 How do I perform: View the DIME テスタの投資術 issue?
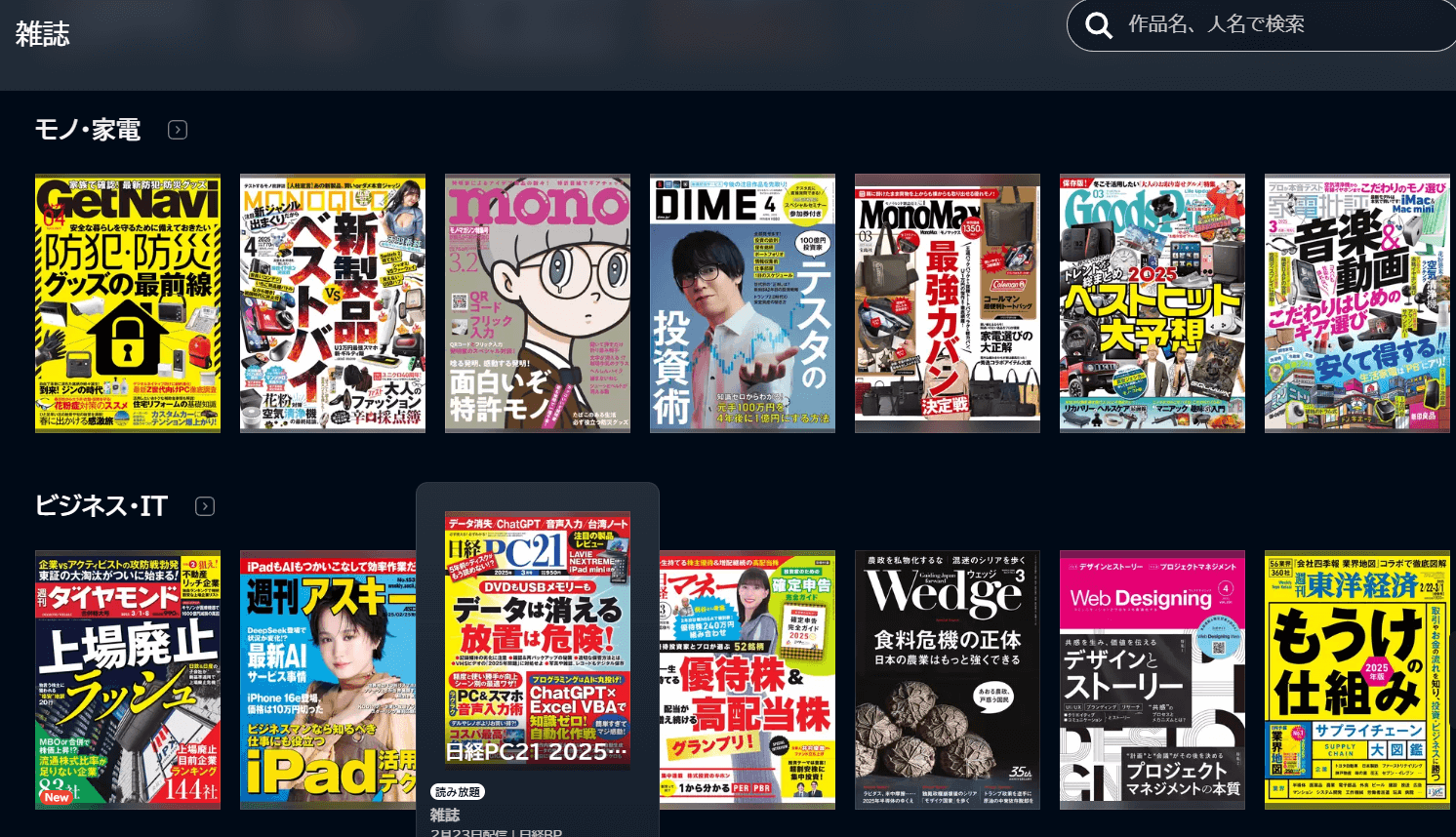click(x=743, y=303)
